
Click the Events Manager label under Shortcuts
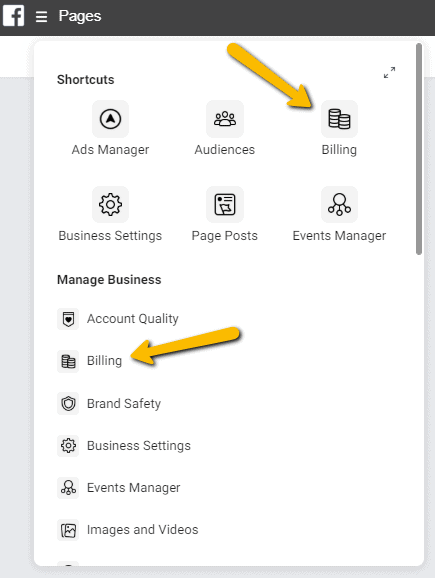[x=339, y=236]
